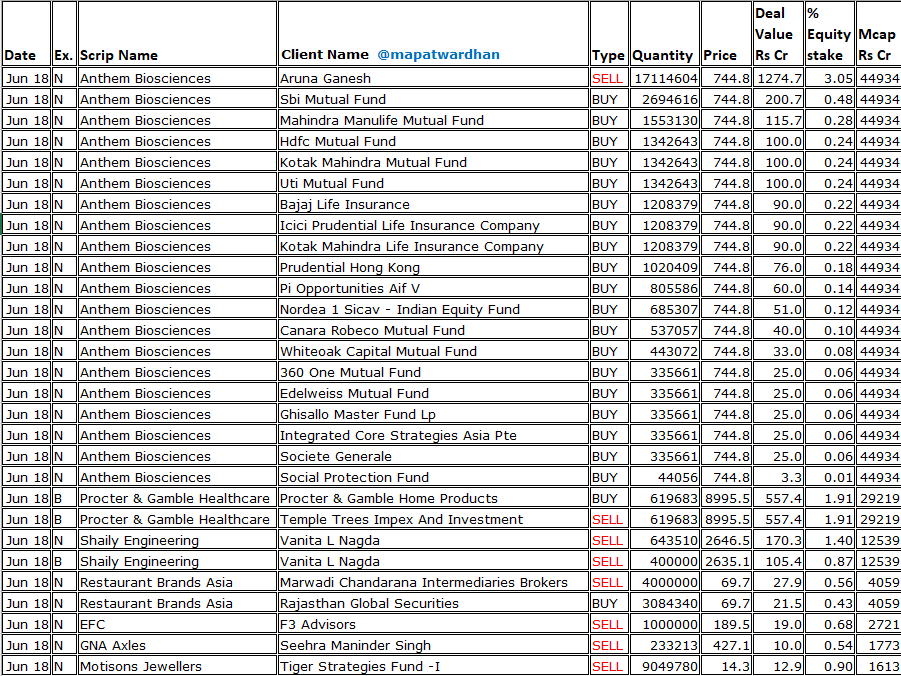Image resolution: width=901 pixels, height=676 pixels.
Task: Click quantity cell 4000000
Action: point(664,582)
